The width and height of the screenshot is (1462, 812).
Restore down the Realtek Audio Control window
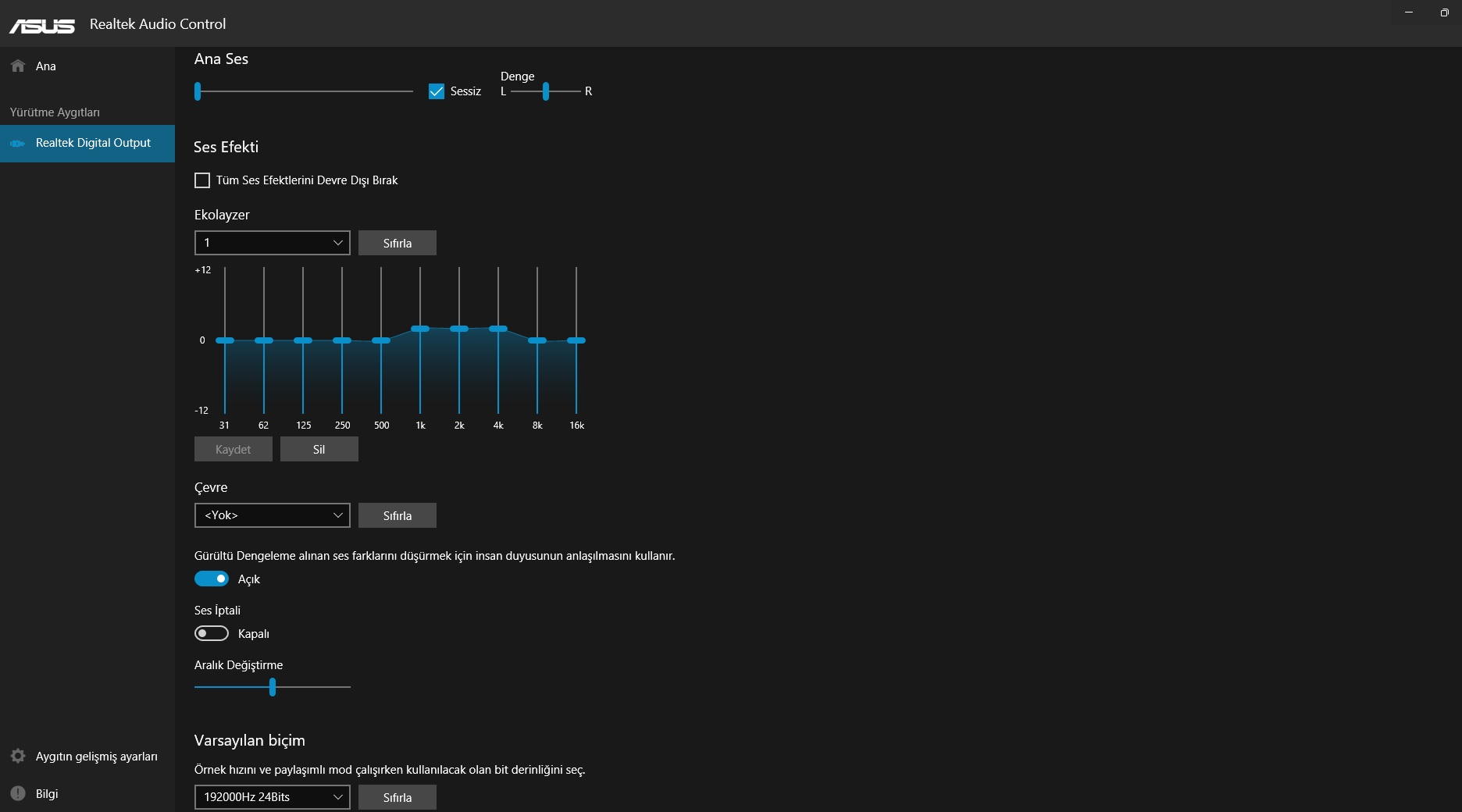[x=1444, y=12]
